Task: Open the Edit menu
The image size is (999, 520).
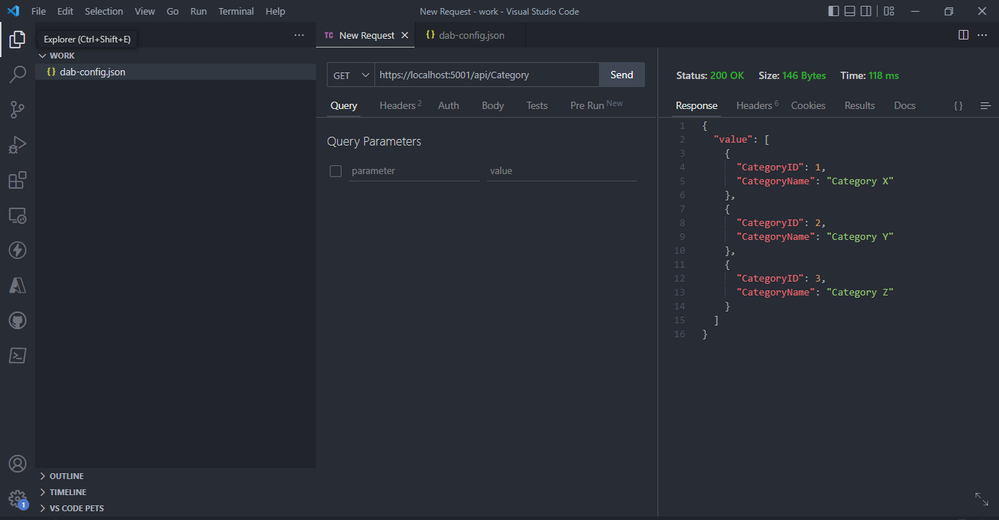Action: (x=65, y=11)
